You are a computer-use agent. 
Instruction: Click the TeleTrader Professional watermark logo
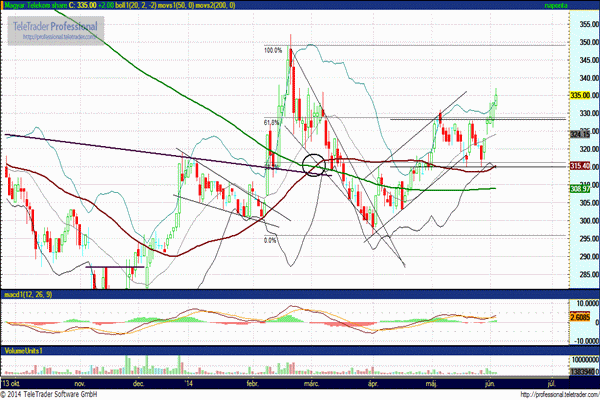55,31
